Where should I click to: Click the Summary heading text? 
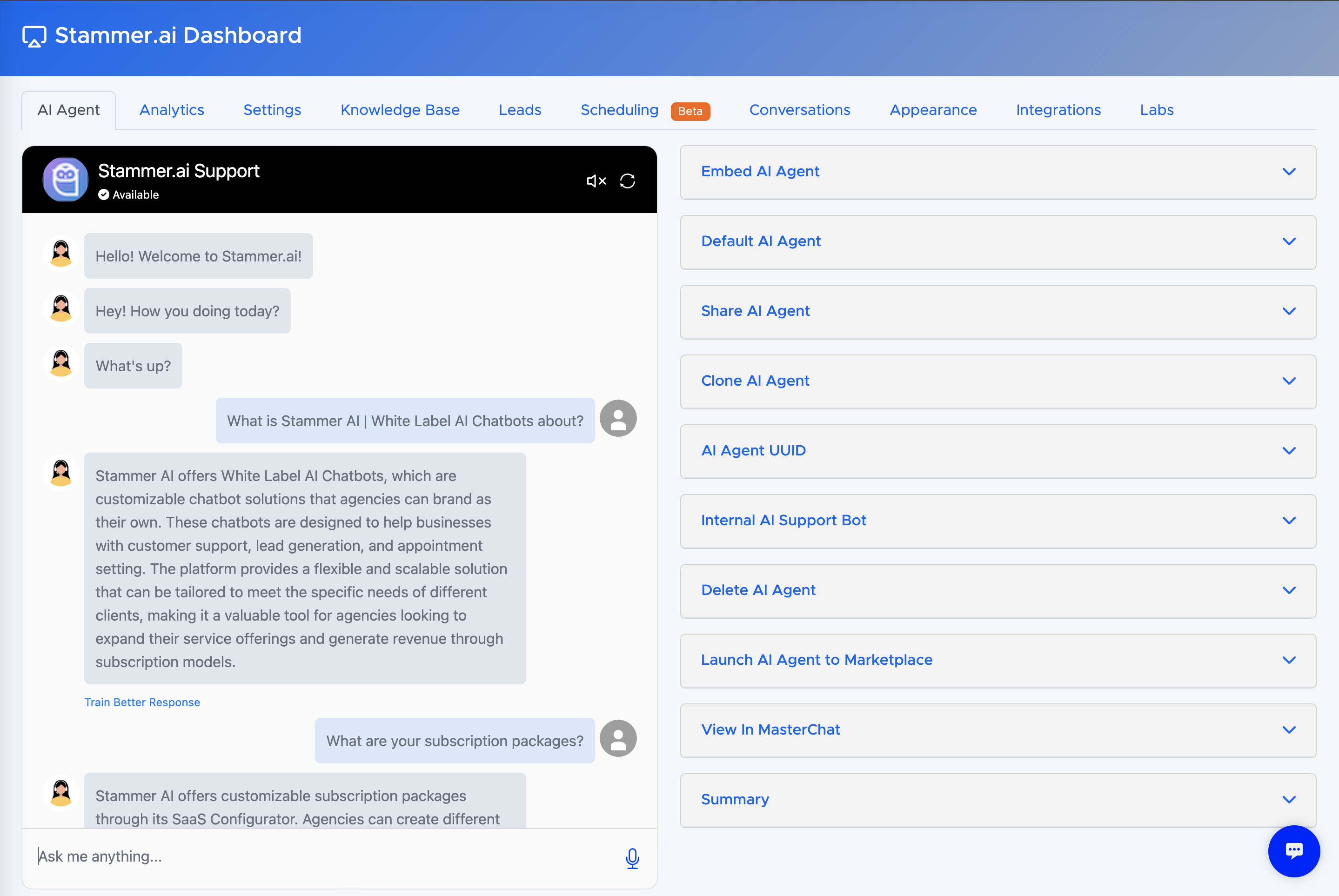[x=735, y=799]
